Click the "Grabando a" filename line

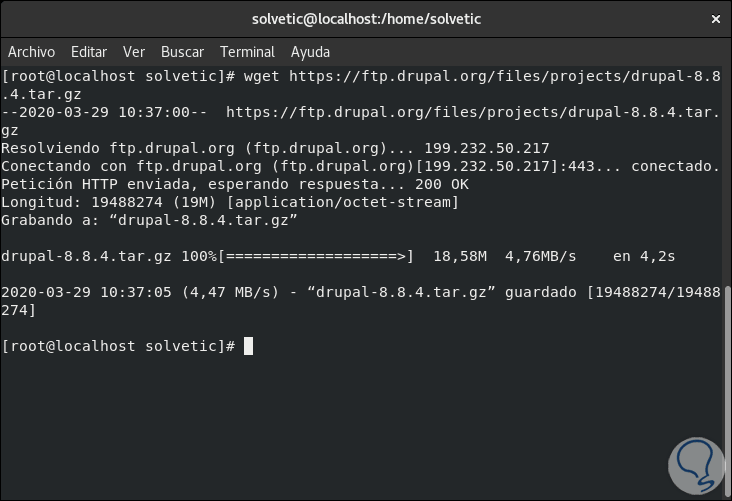pos(150,220)
